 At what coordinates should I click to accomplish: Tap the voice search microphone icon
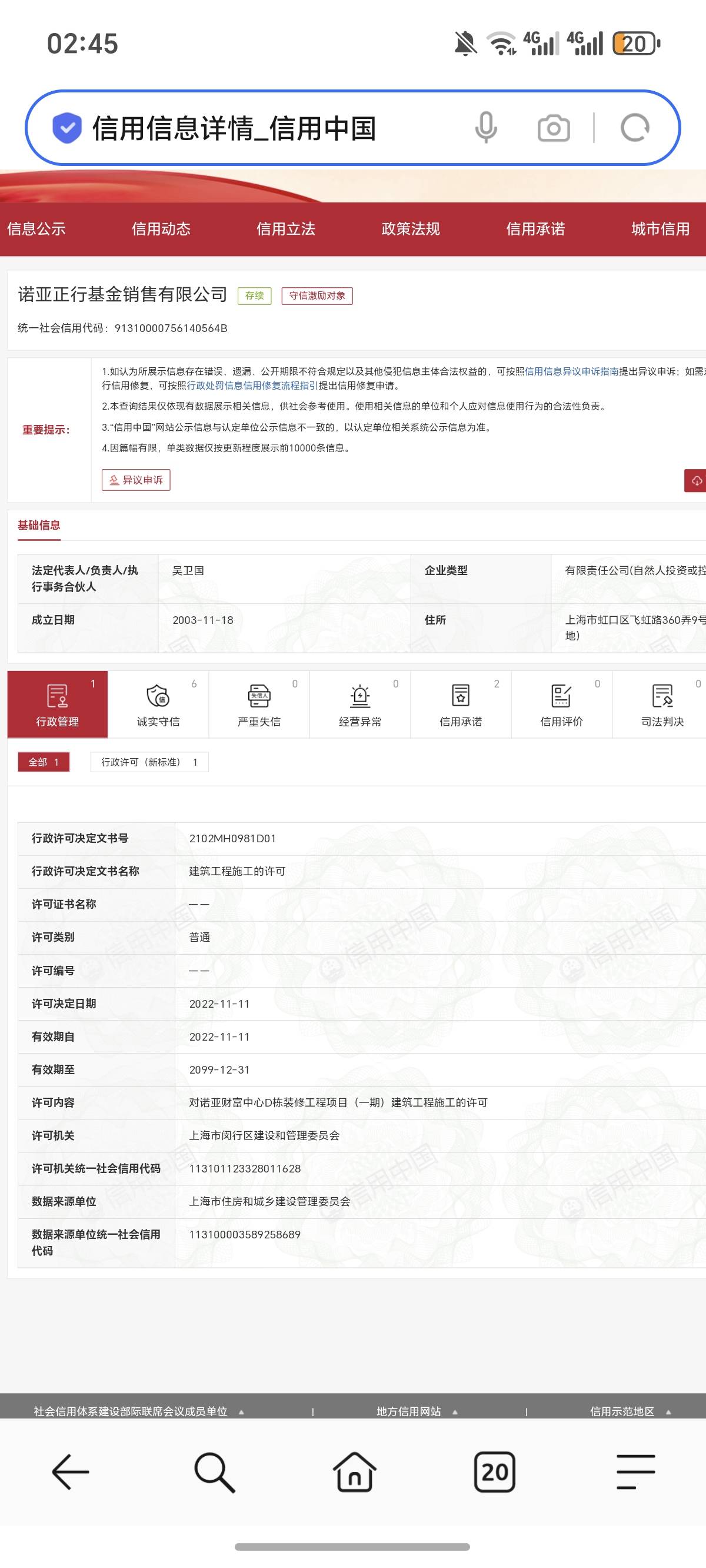point(486,128)
